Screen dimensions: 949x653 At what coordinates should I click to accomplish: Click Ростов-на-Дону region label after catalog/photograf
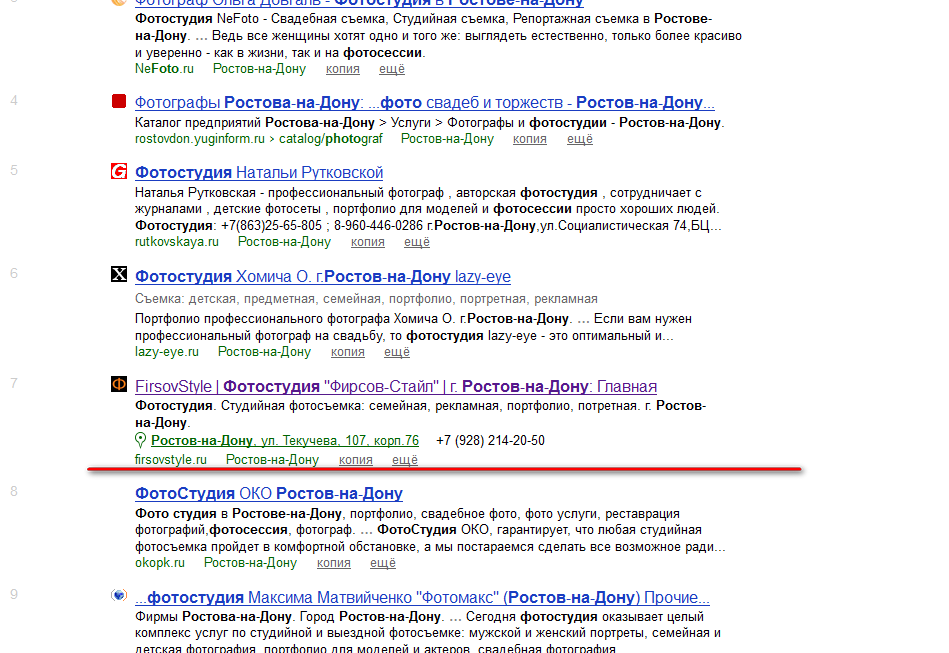(447, 139)
